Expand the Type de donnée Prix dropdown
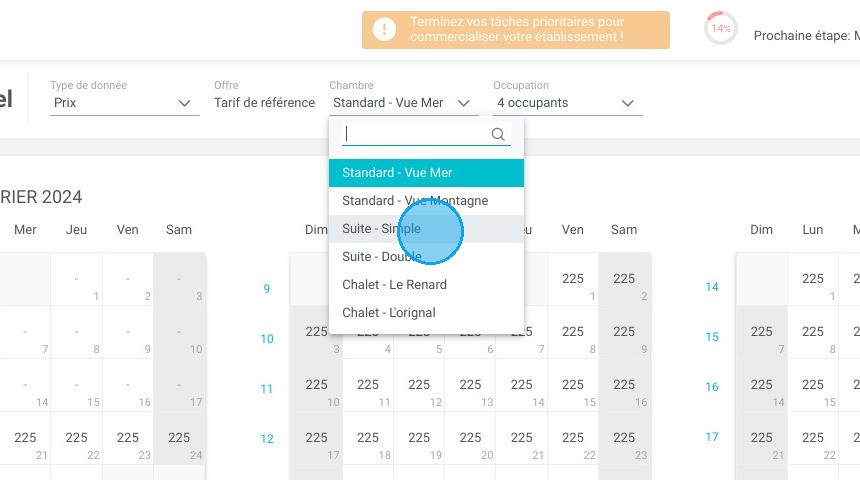The width and height of the screenshot is (860, 480). [125, 103]
